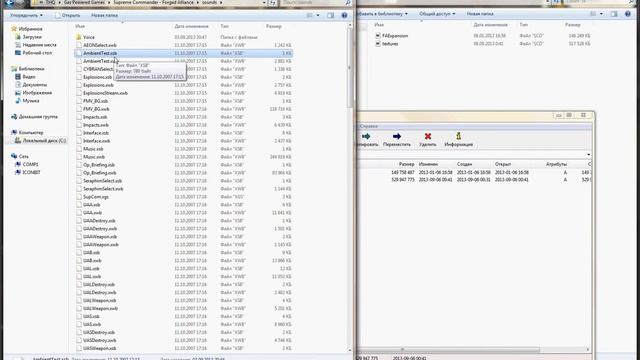The image size is (640, 360).
Task: Select Загрузки in the sidebar
Action: click(32, 37)
